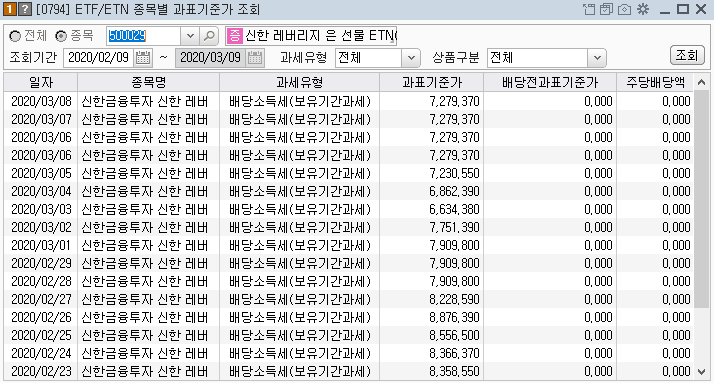Click the 종목명 column header

click(148, 82)
